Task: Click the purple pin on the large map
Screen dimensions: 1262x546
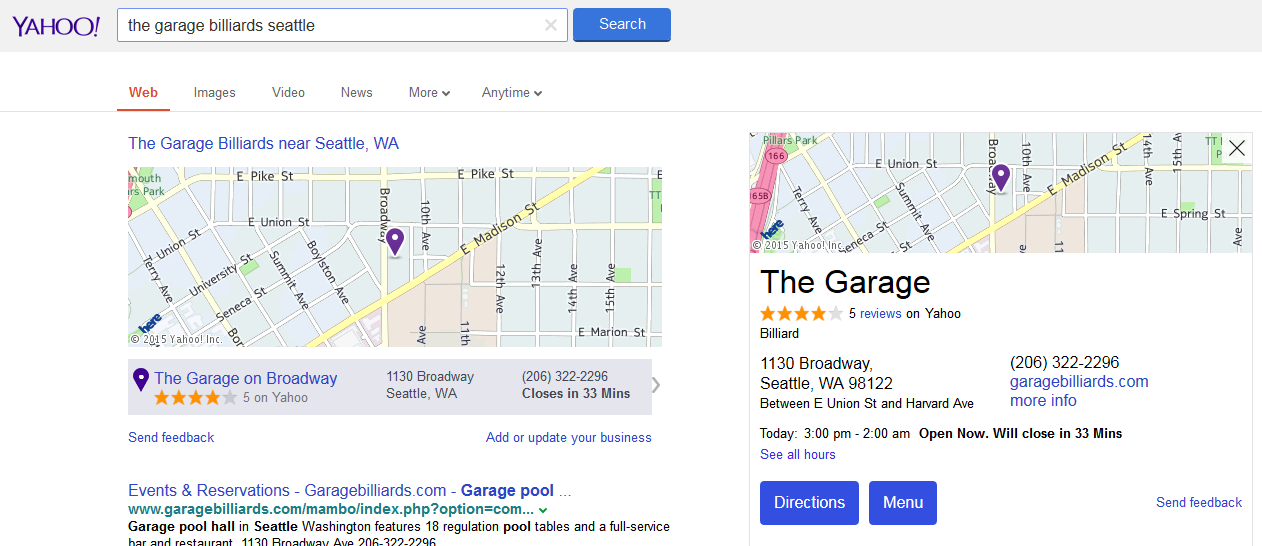Action: point(395,241)
